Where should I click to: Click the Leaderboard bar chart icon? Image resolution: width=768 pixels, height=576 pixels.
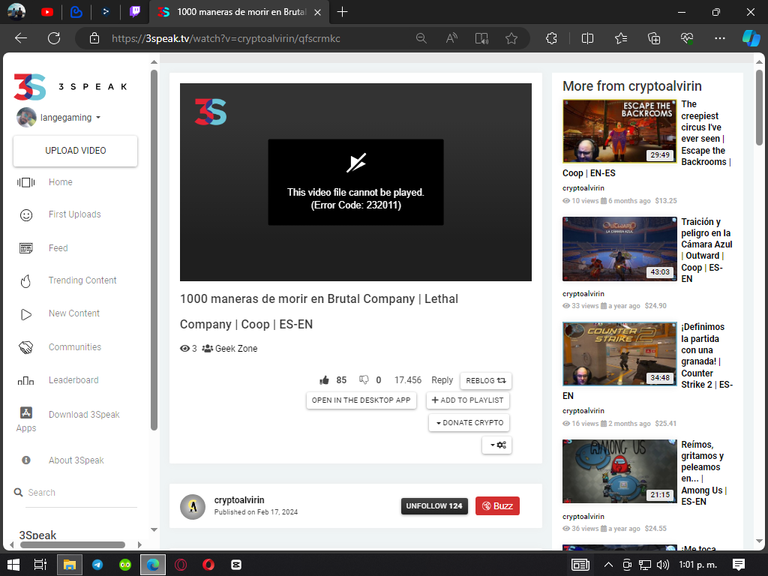click(x=26, y=381)
